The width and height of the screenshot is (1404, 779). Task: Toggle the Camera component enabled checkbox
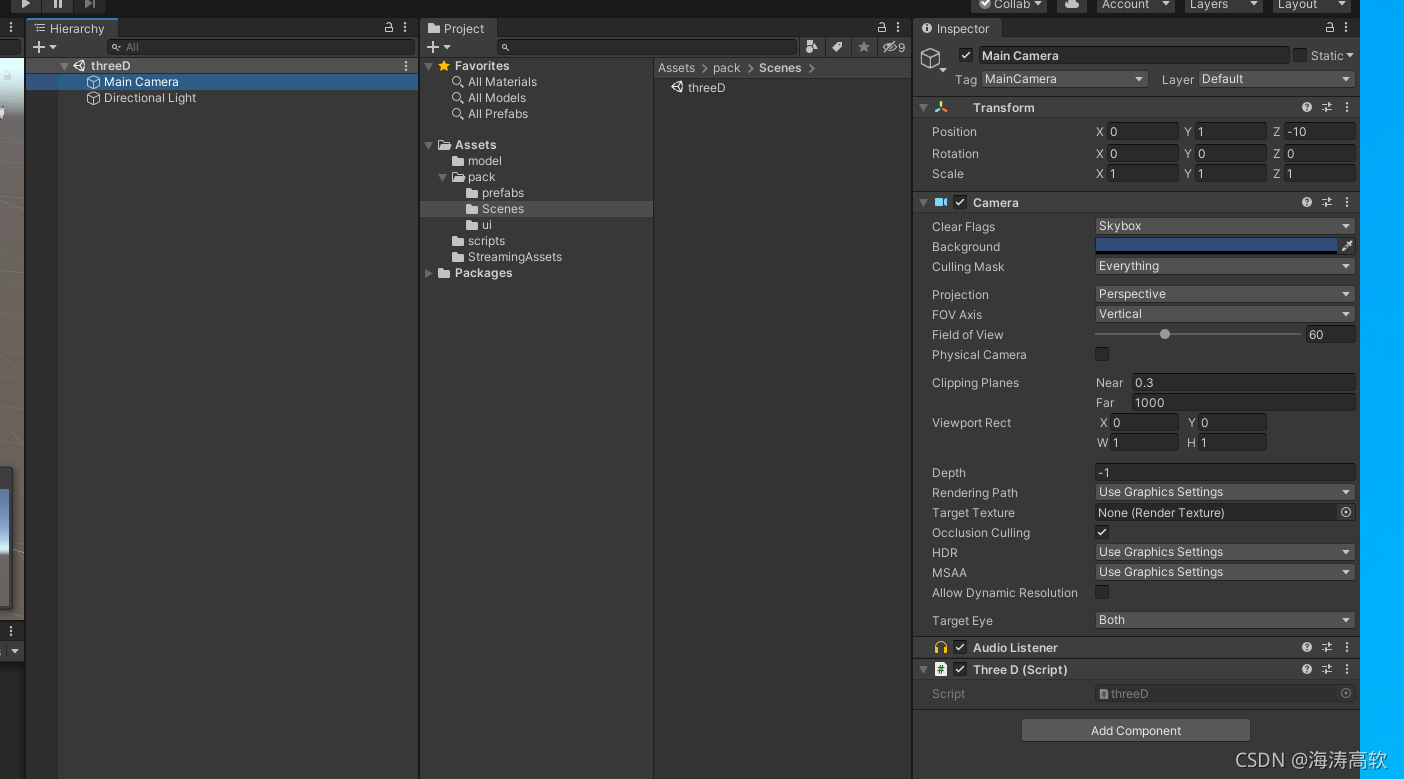tap(960, 202)
